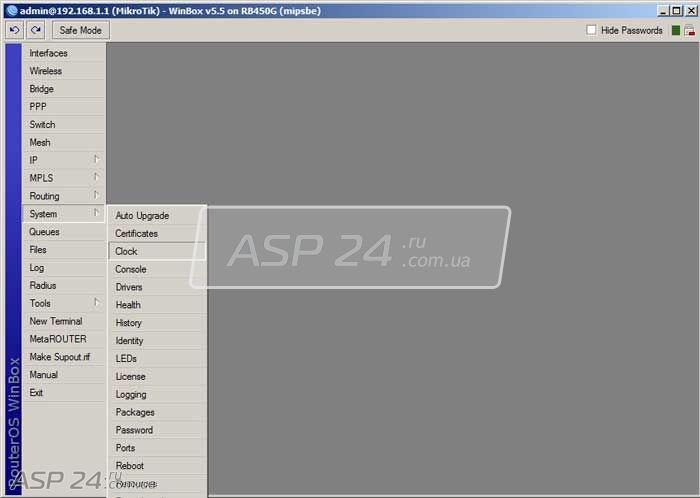
Task: Click the WinBox logo in title bar
Action: [x=12, y=11]
